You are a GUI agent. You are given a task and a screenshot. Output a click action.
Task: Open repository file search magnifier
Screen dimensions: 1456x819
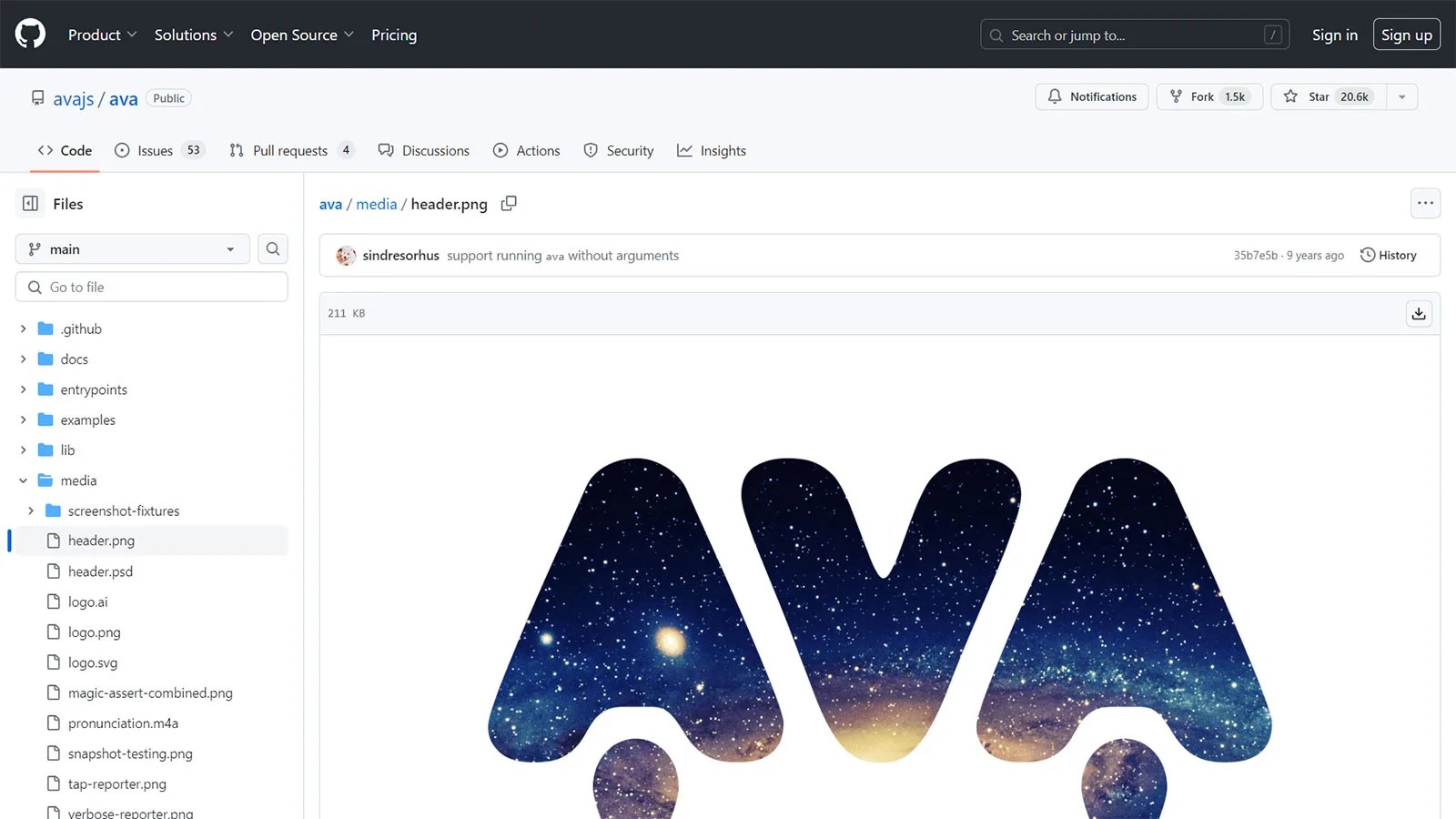[x=272, y=248]
